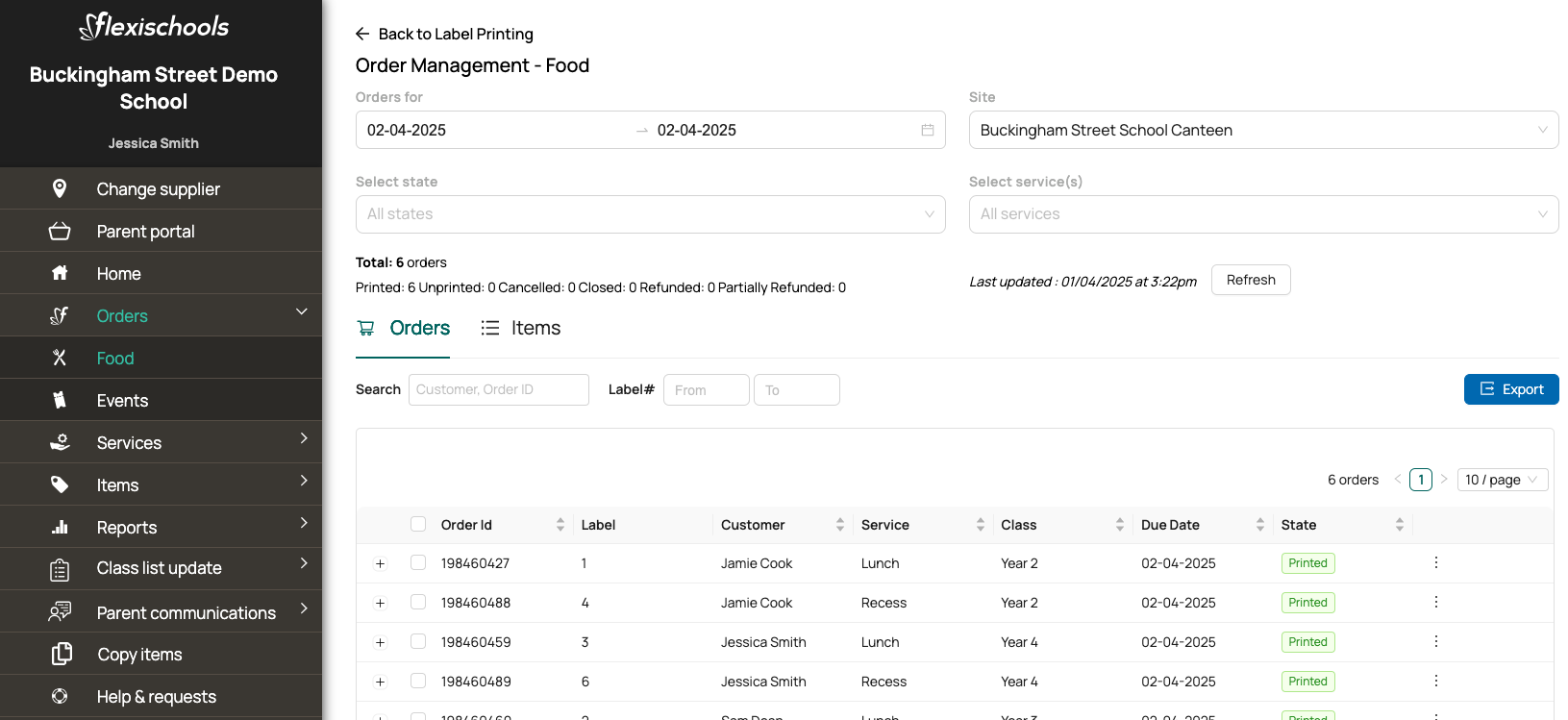Click the Refresh button
Screen dimensions: 1568x720
click(x=1250, y=280)
